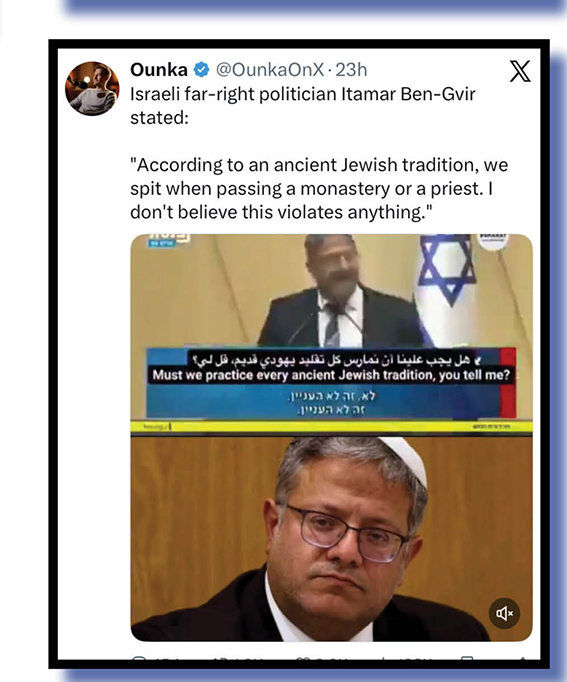Click the text 'Israeli far-right politician Itamar Ben-Gvir'
Screen dimensions: 567x682
(303, 94)
